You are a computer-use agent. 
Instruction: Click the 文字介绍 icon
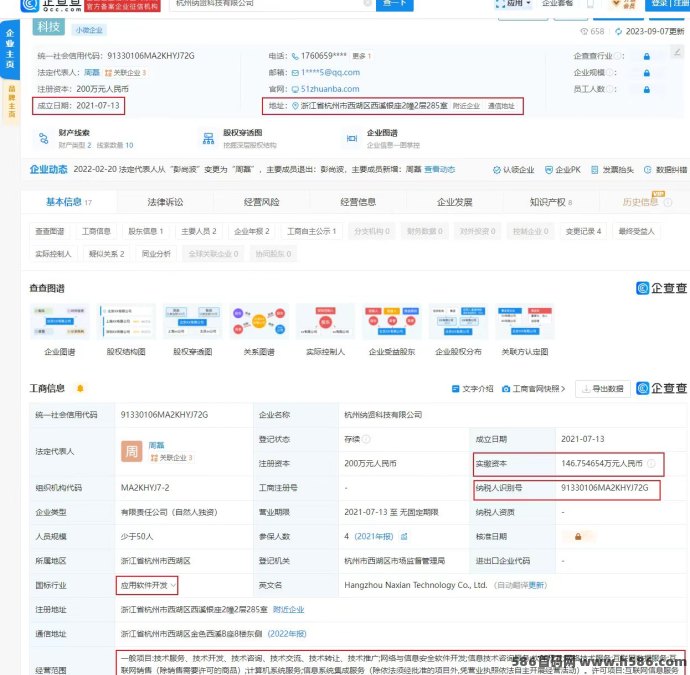[x=455, y=389]
